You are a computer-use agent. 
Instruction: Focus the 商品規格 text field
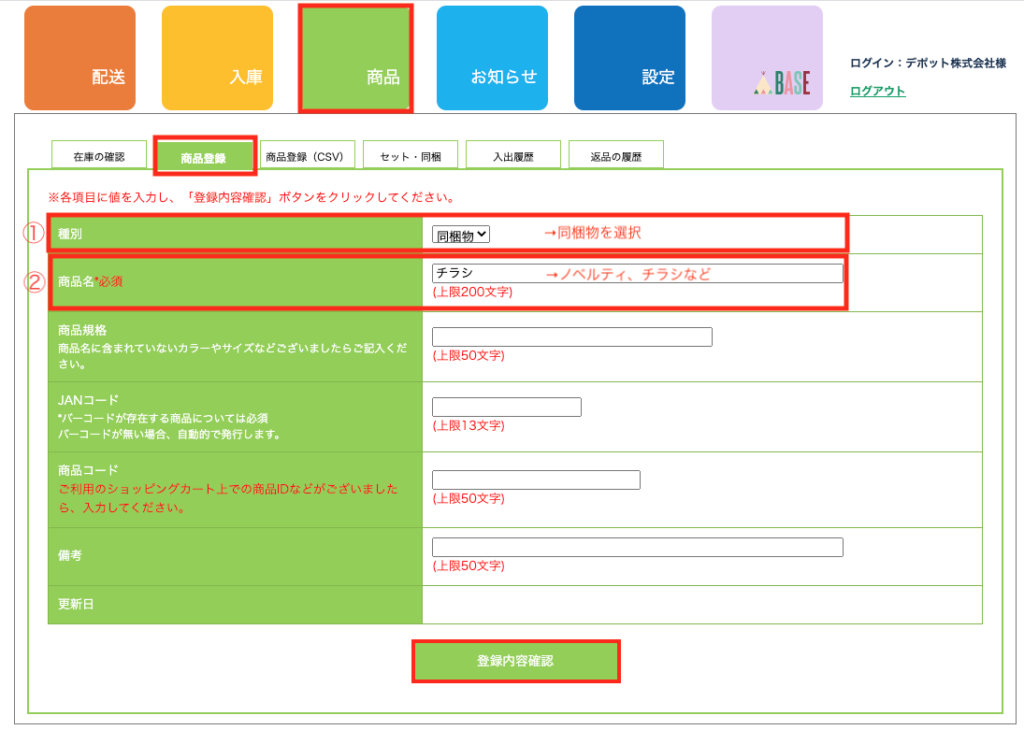click(x=571, y=337)
